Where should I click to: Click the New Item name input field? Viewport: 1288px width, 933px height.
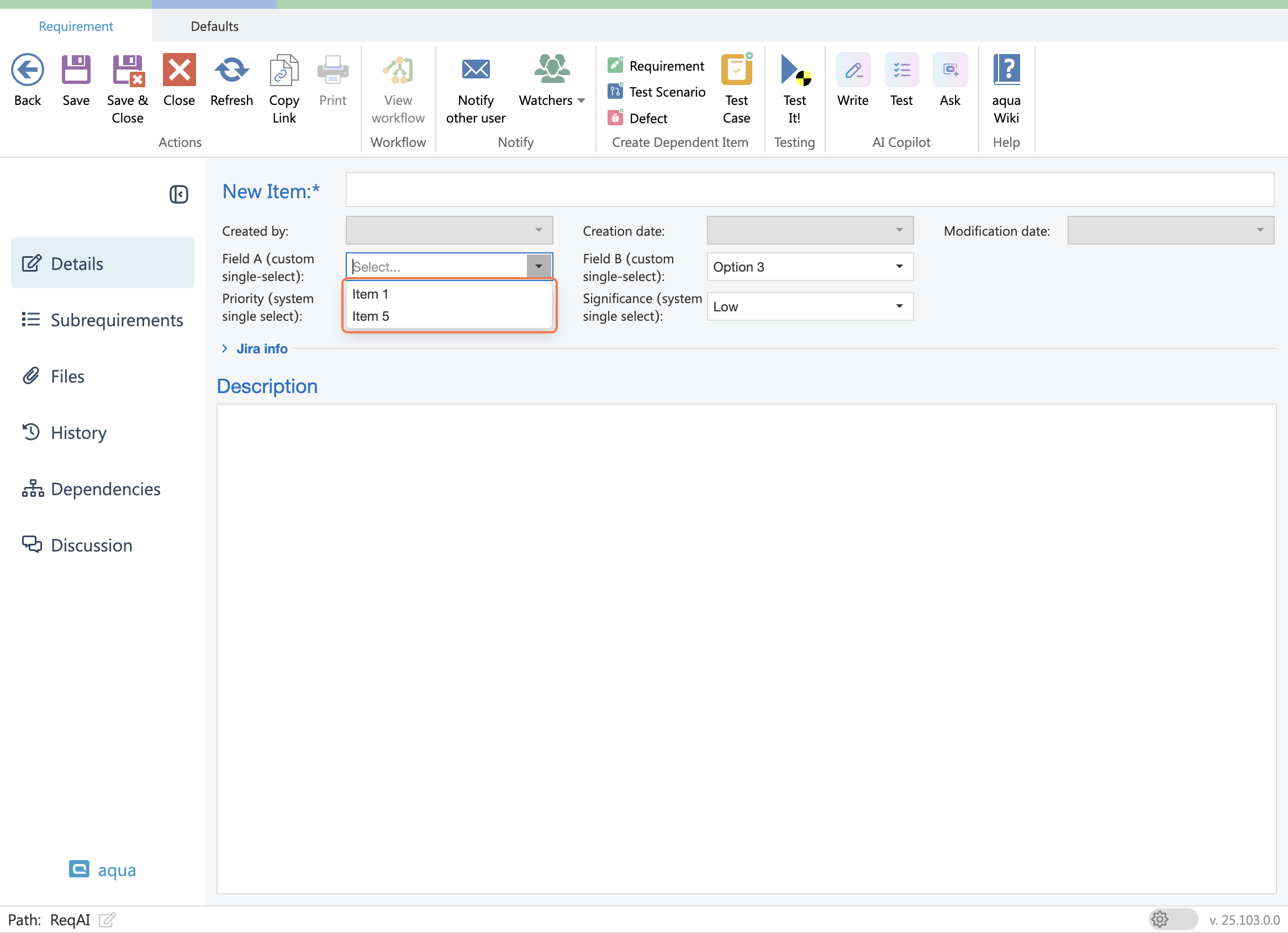tap(809, 190)
